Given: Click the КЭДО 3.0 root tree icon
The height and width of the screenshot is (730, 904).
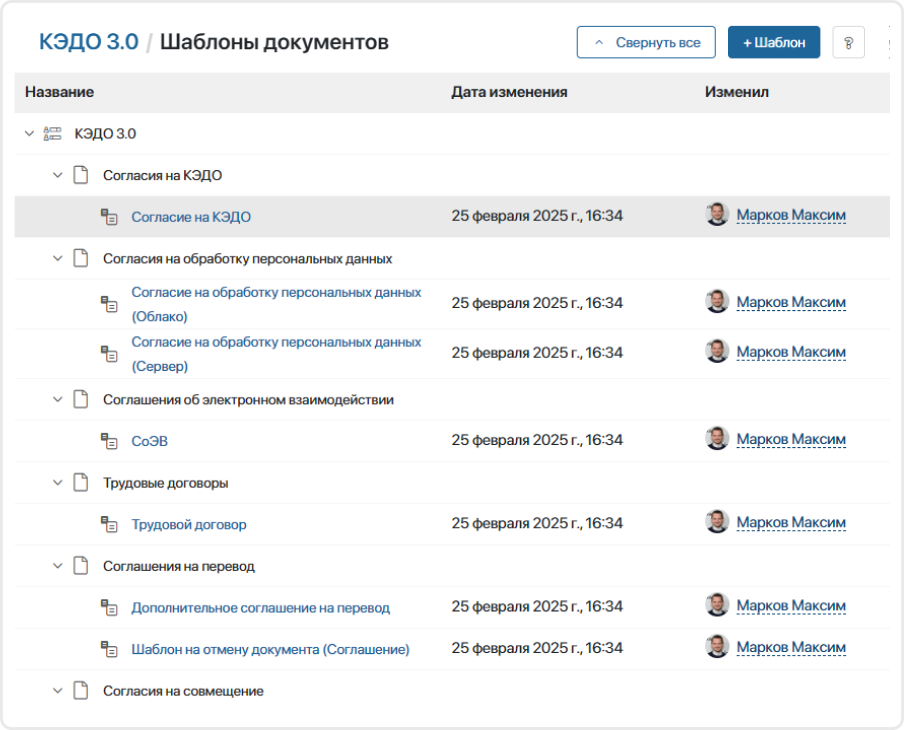Looking at the screenshot, I should tap(53, 133).
